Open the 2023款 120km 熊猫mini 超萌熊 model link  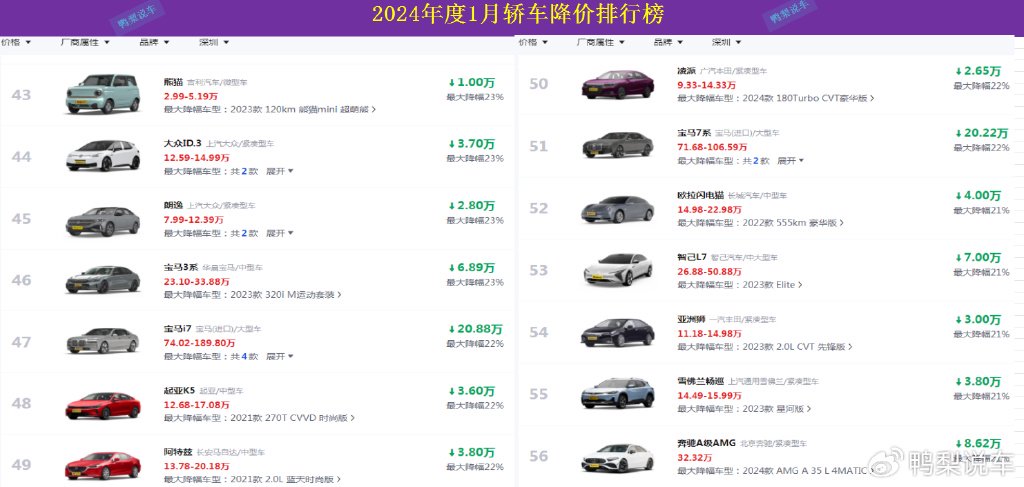(303, 109)
